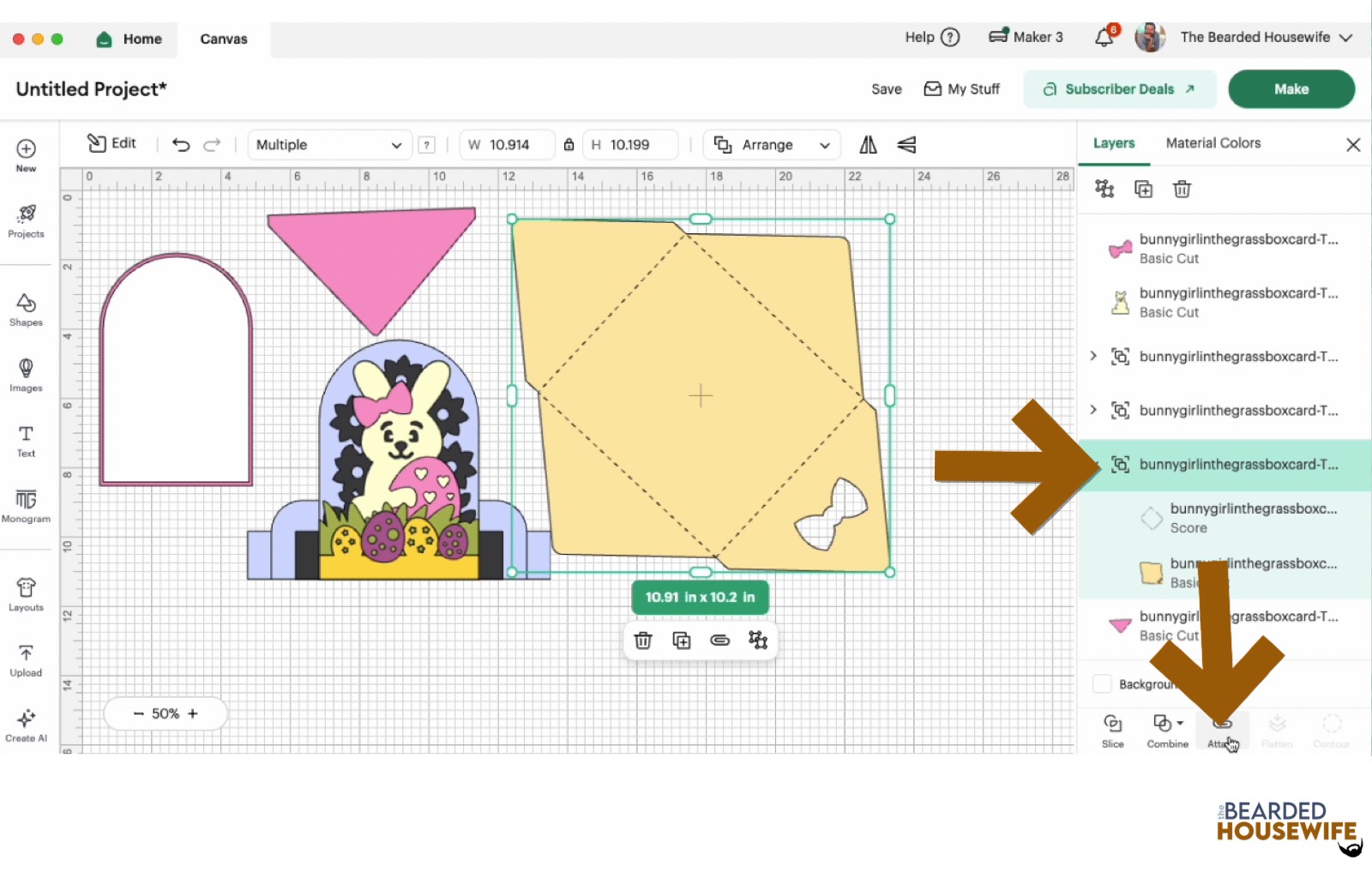
Task: Expand the first bunnygirlinthegrassboxcard group layer
Action: (x=1092, y=357)
